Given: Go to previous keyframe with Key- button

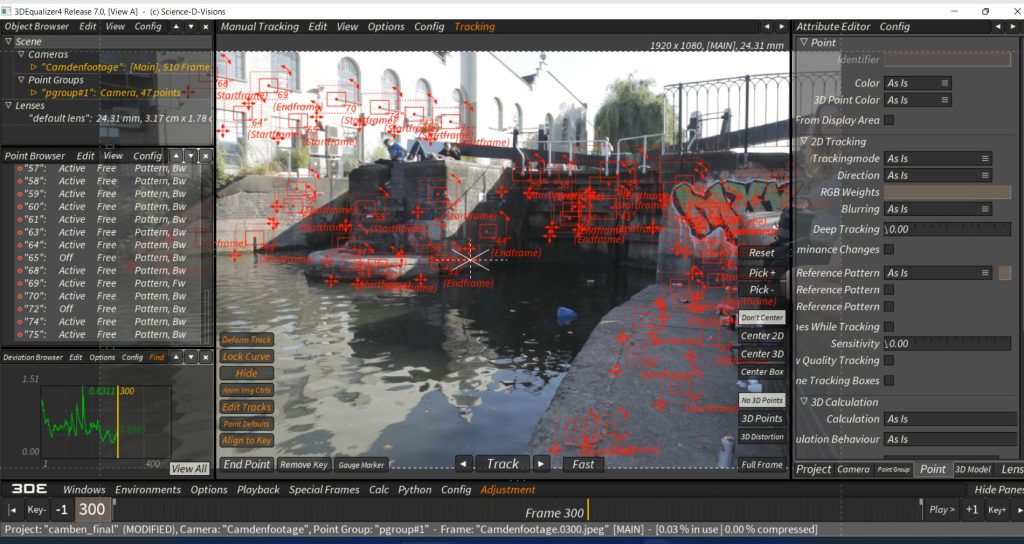Looking at the screenshot, I should coord(37,510).
